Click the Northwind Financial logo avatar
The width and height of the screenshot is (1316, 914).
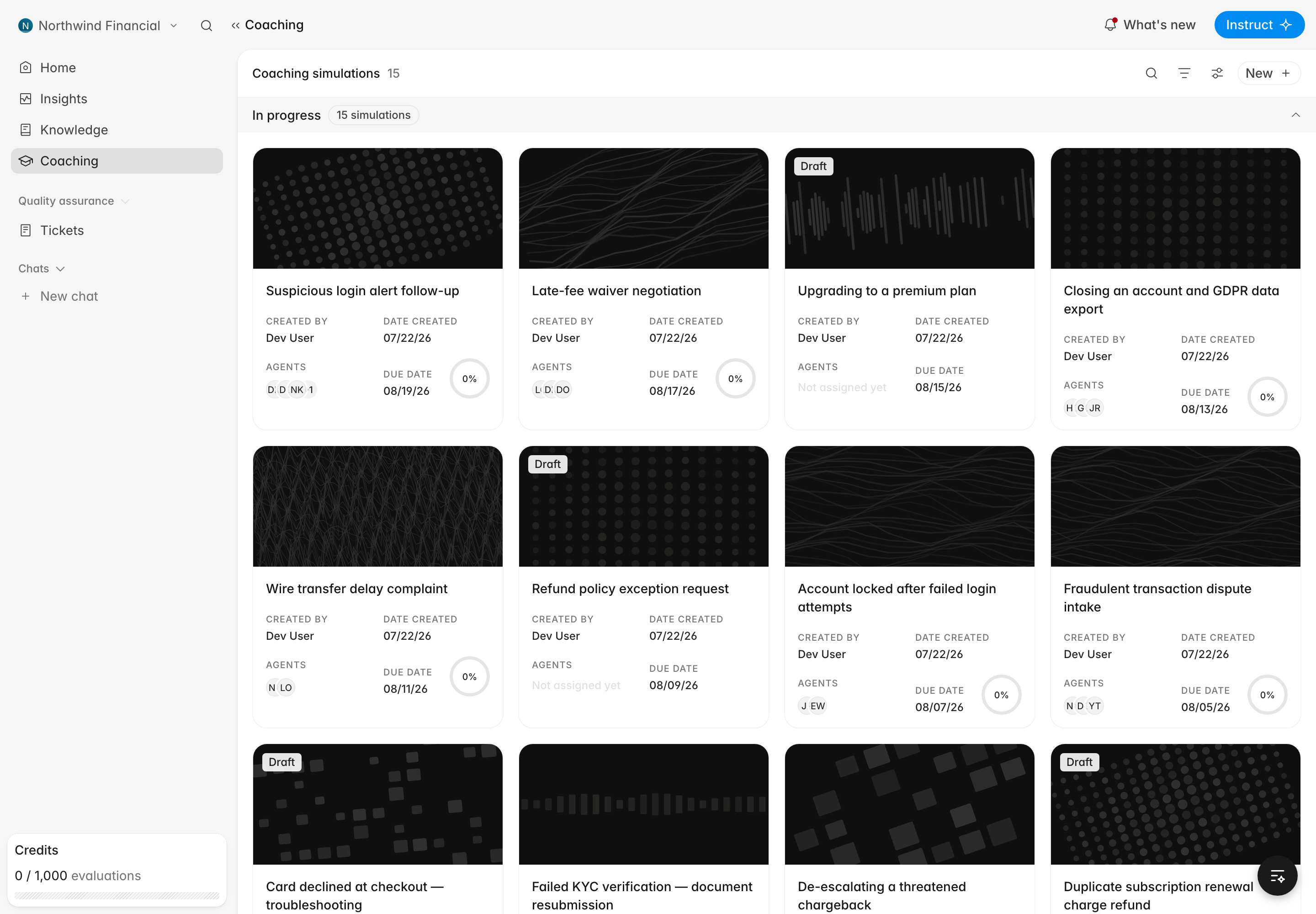(x=25, y=25)
